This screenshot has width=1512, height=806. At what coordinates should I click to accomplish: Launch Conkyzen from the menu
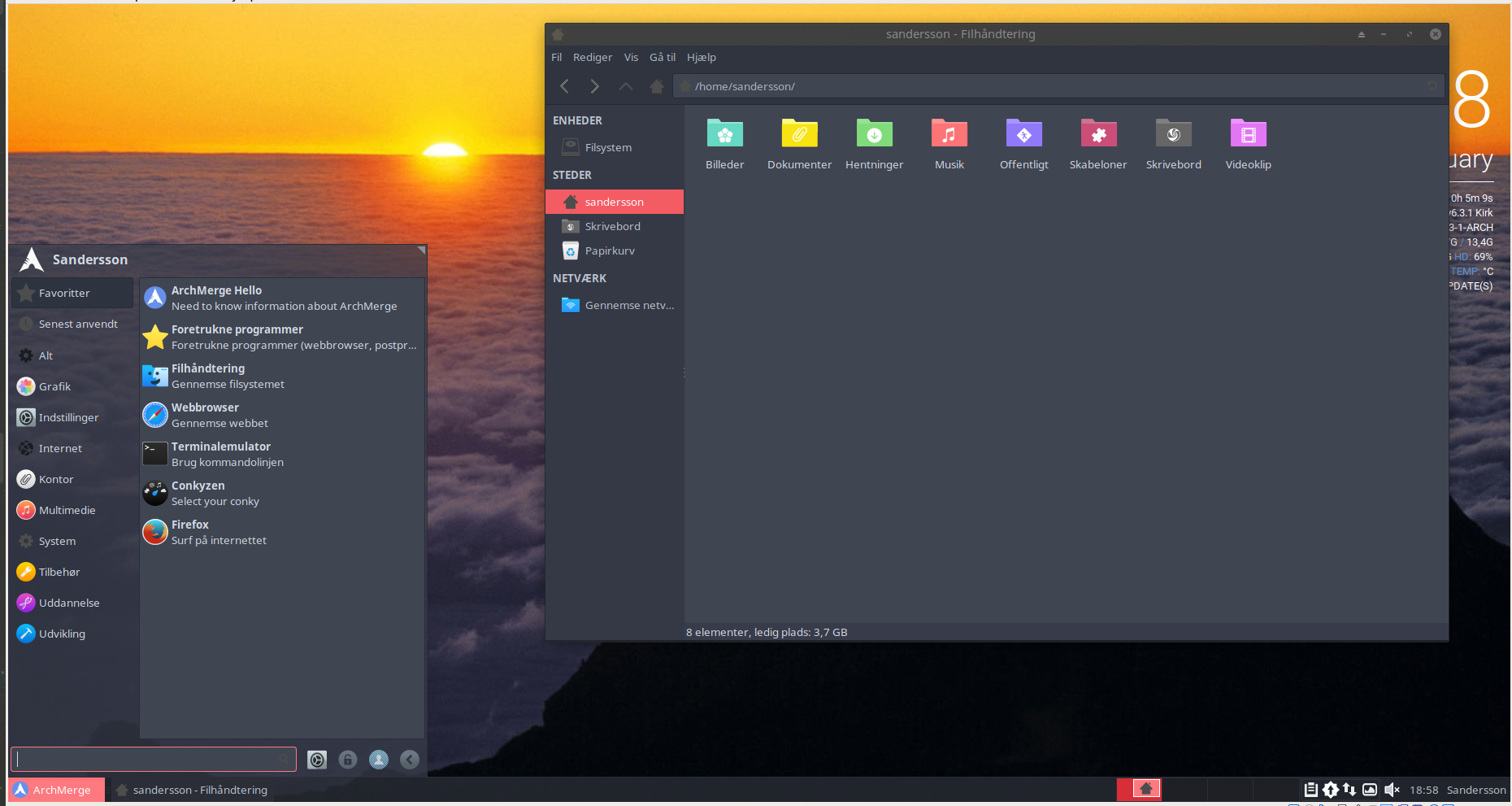tap(282, 493)
